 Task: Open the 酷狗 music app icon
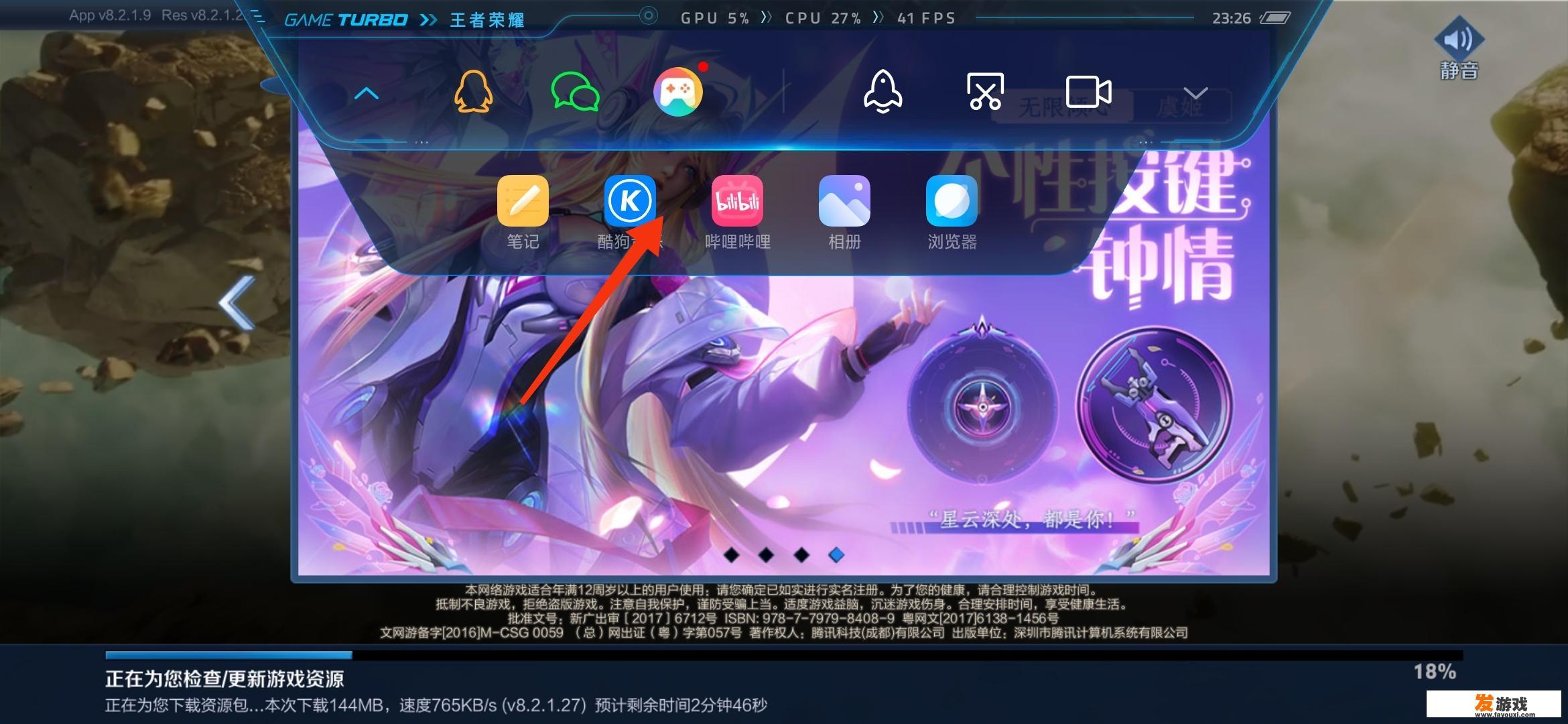tap(630, 201)
